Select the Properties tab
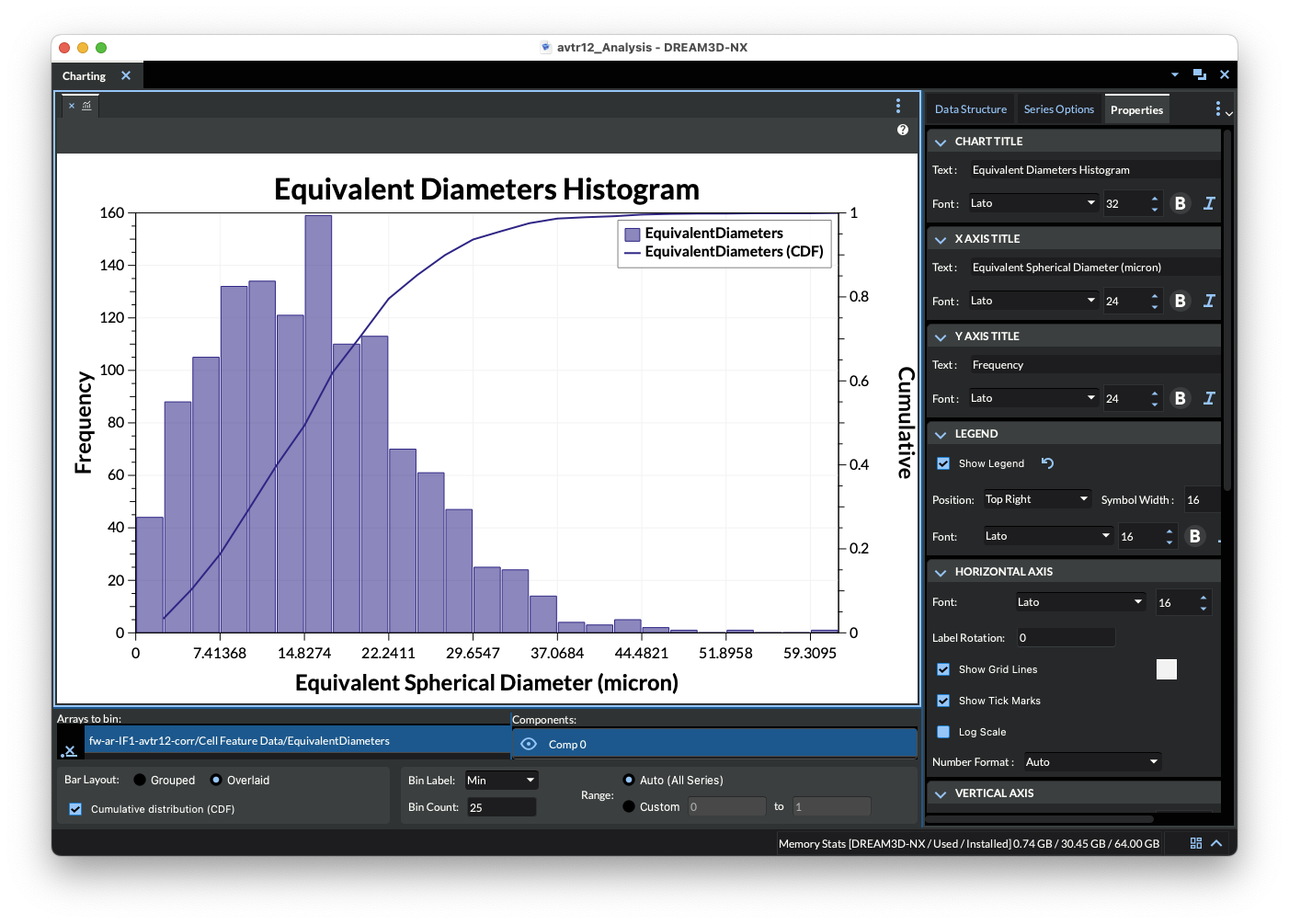1289x924 pixels. 1137,109
